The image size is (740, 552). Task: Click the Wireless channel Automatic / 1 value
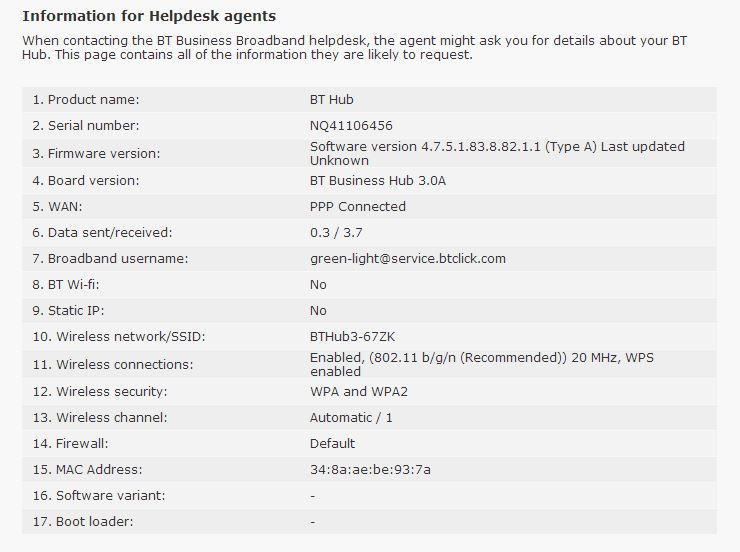click(x=351, y=418)
